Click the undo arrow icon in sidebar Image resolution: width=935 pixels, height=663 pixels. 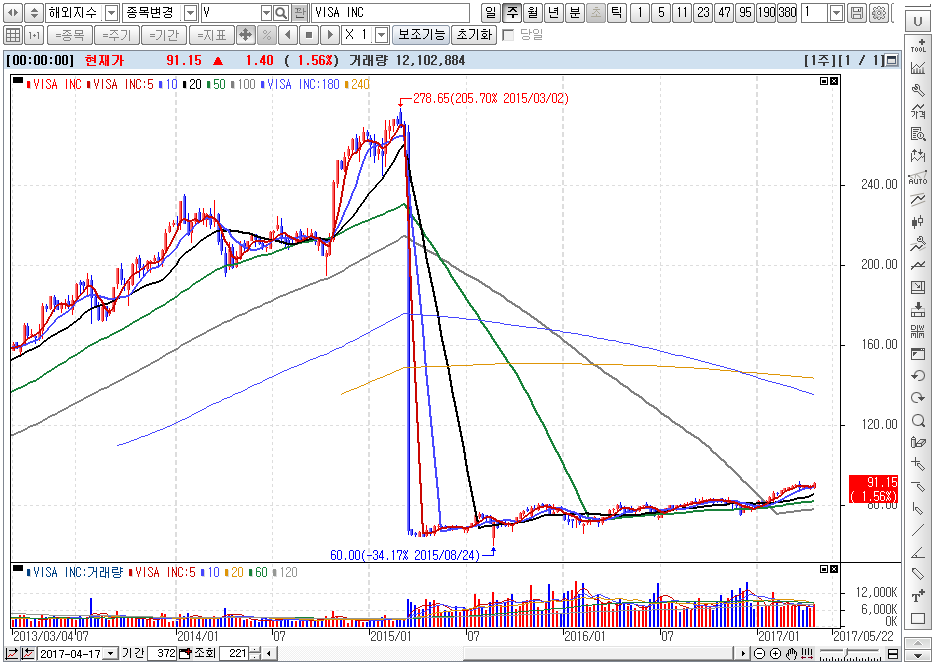point(918,376)
